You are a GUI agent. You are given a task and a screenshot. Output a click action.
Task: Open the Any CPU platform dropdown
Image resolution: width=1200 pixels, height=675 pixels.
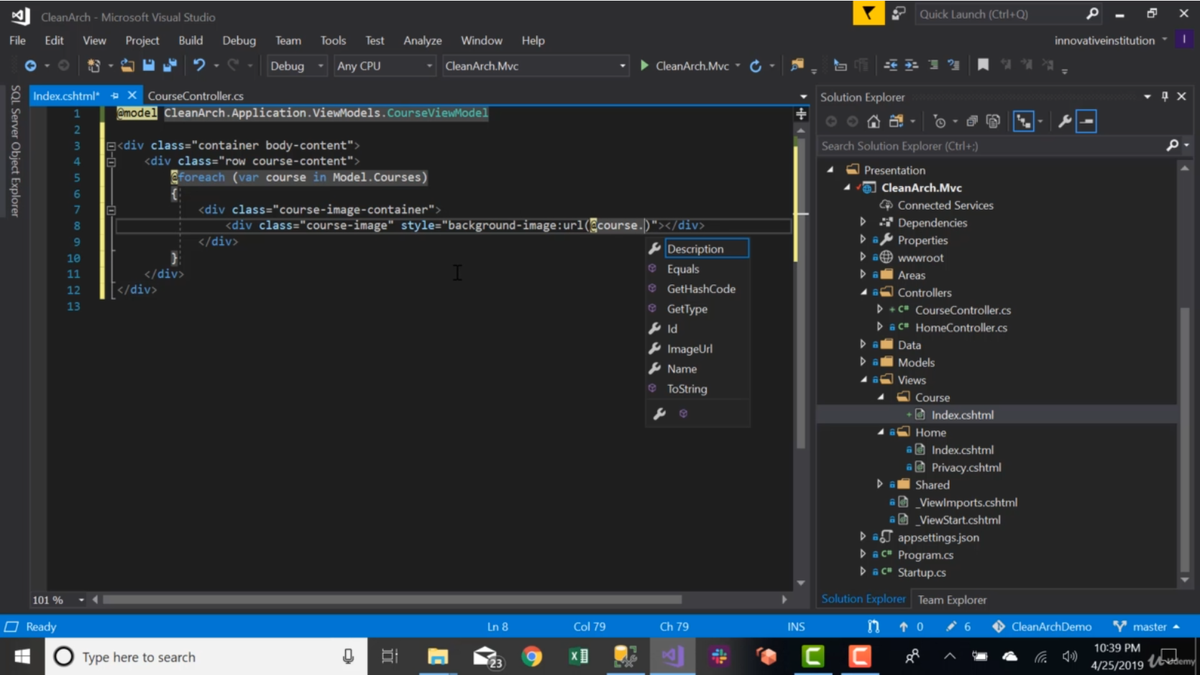(384, 66)
